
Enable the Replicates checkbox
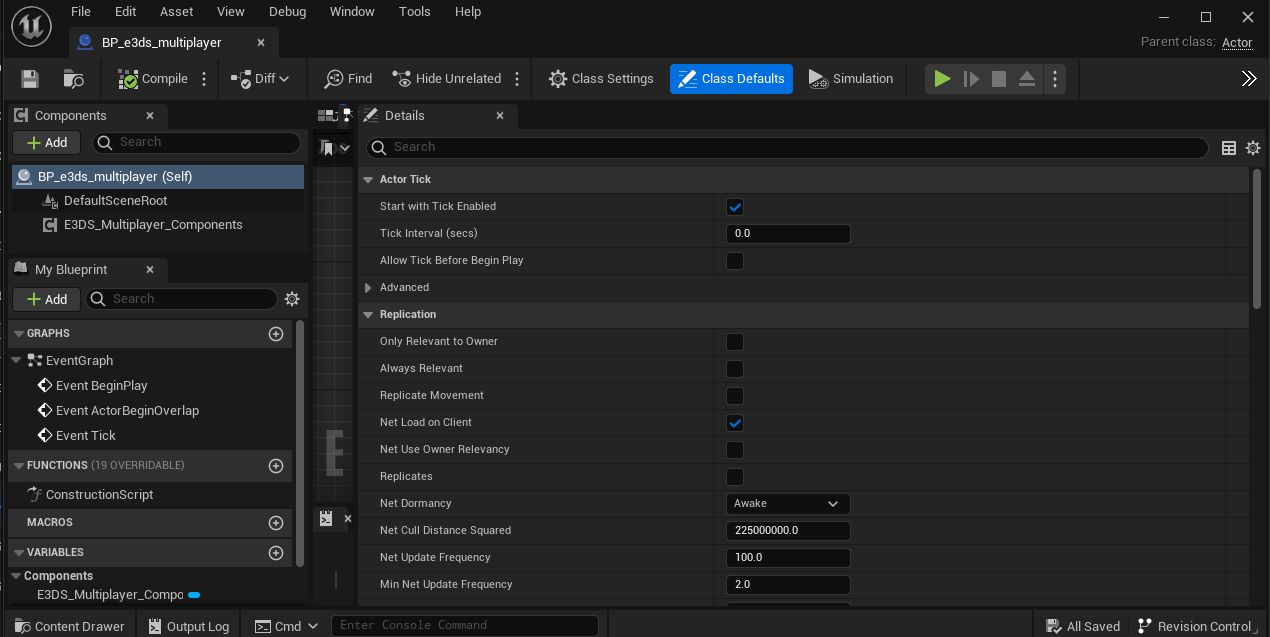click(x=735, y=477)
